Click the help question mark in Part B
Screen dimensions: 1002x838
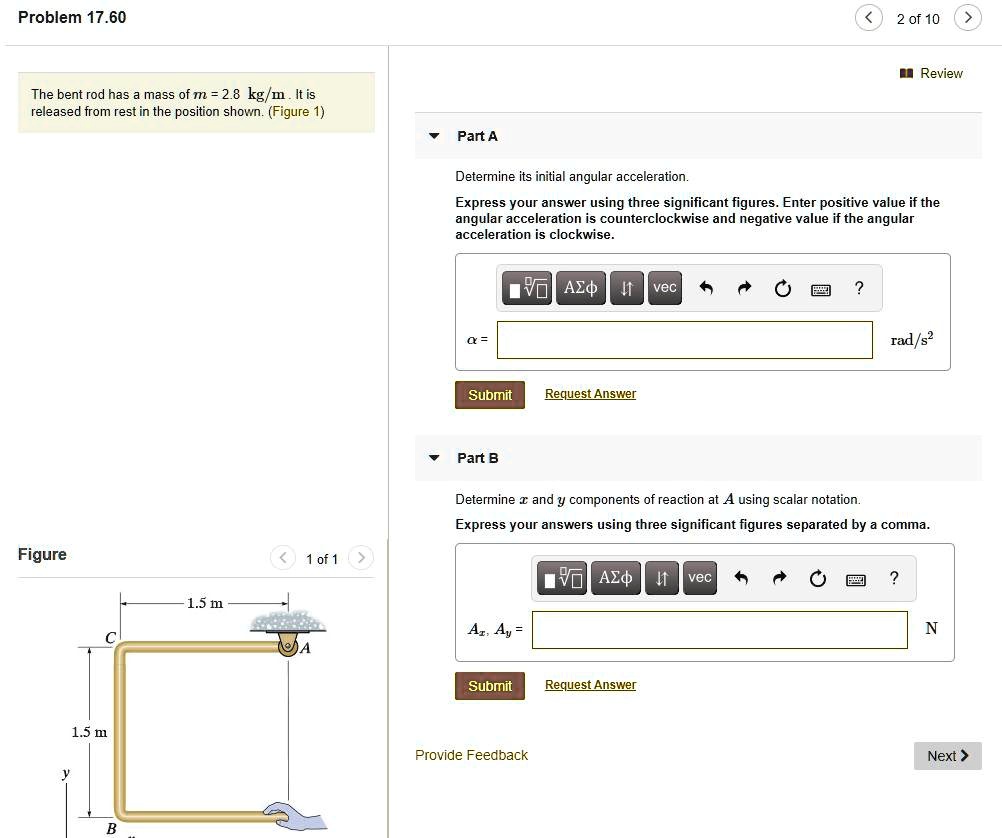[894, 578]
